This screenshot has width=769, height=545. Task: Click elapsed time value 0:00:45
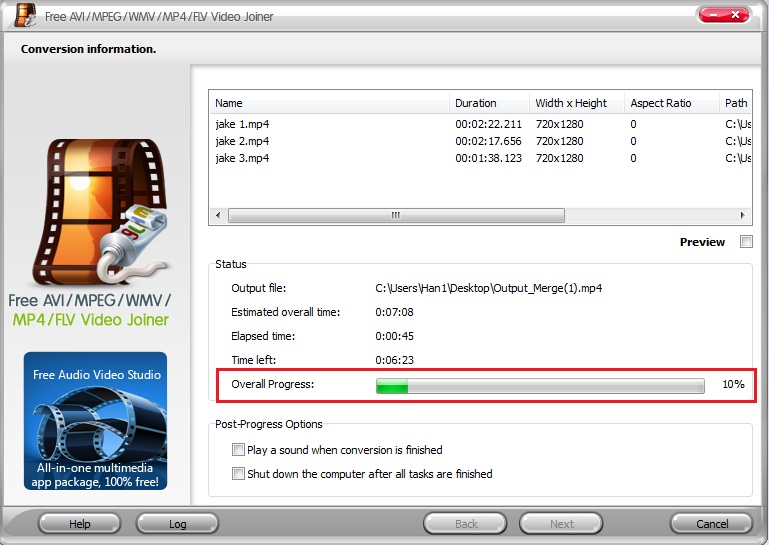(394, 336)
